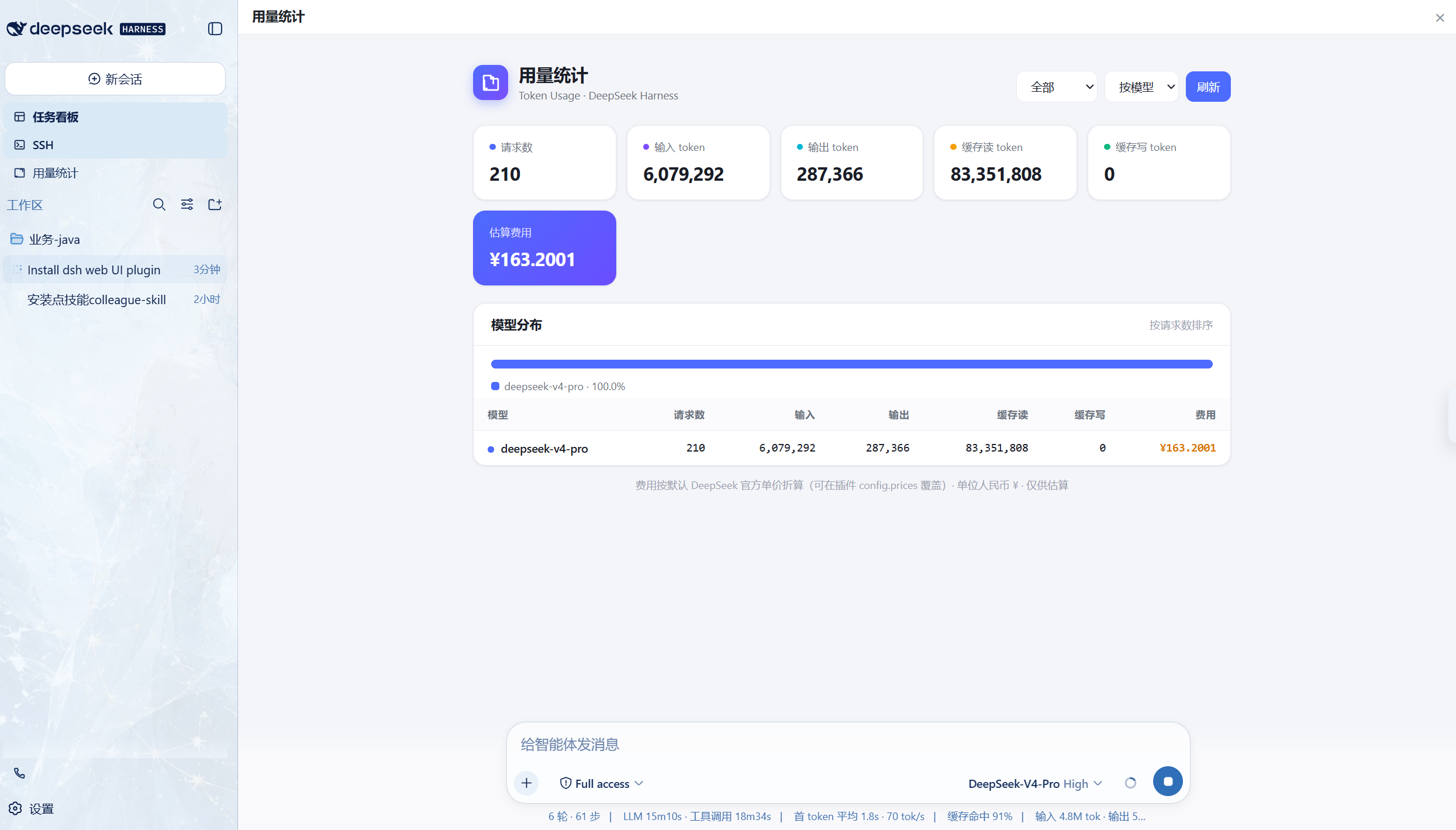Click the deepseek-v4-pro legend swatch

495,386
